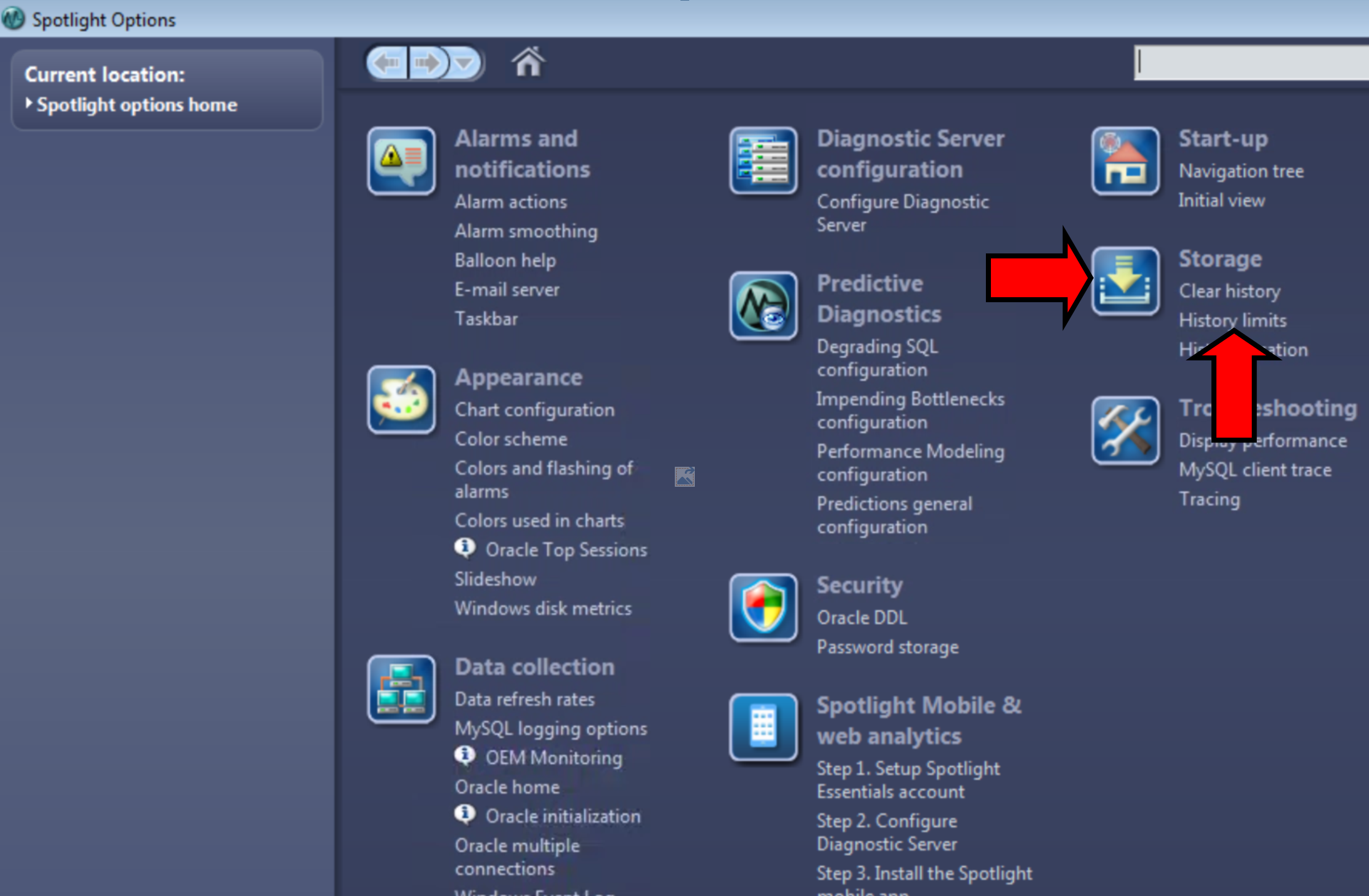
Task: Open Impending Bottlenecks configuration
Action: coord(911,410)
